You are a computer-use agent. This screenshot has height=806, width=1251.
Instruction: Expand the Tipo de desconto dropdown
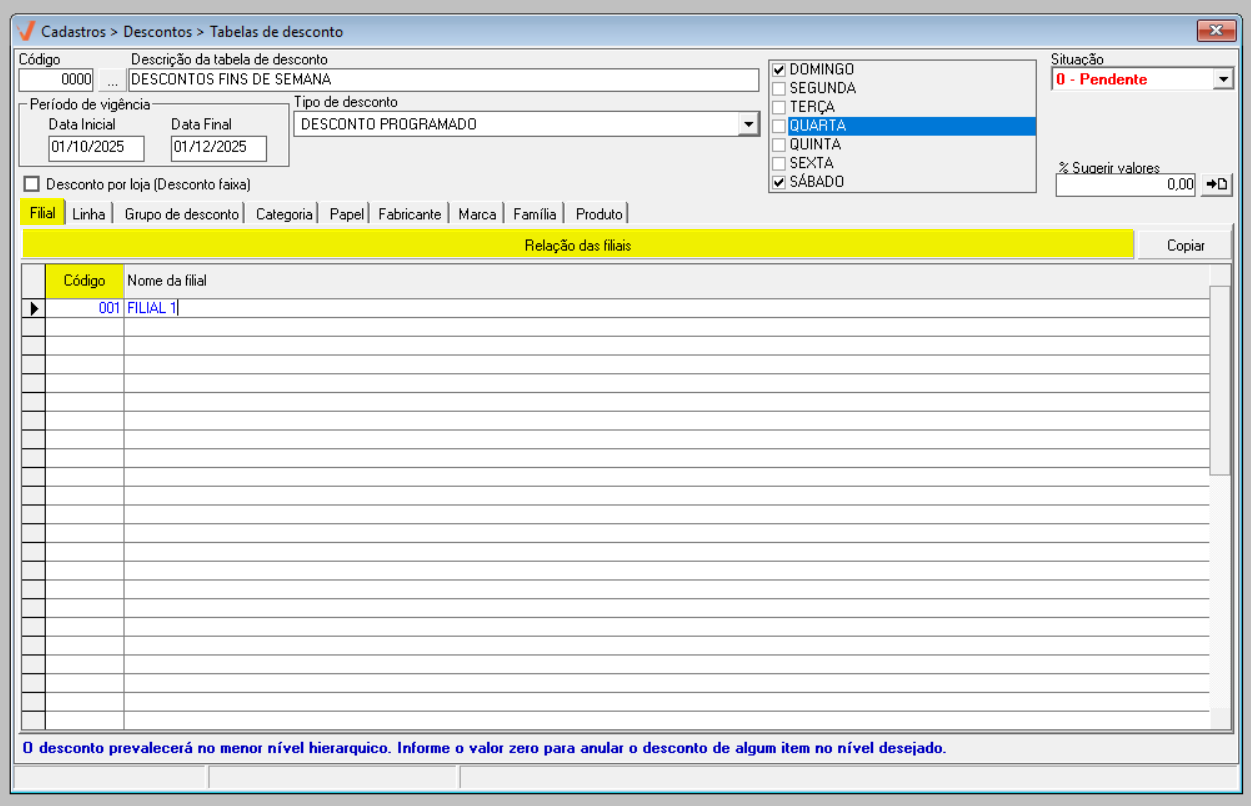pos(748,124)
